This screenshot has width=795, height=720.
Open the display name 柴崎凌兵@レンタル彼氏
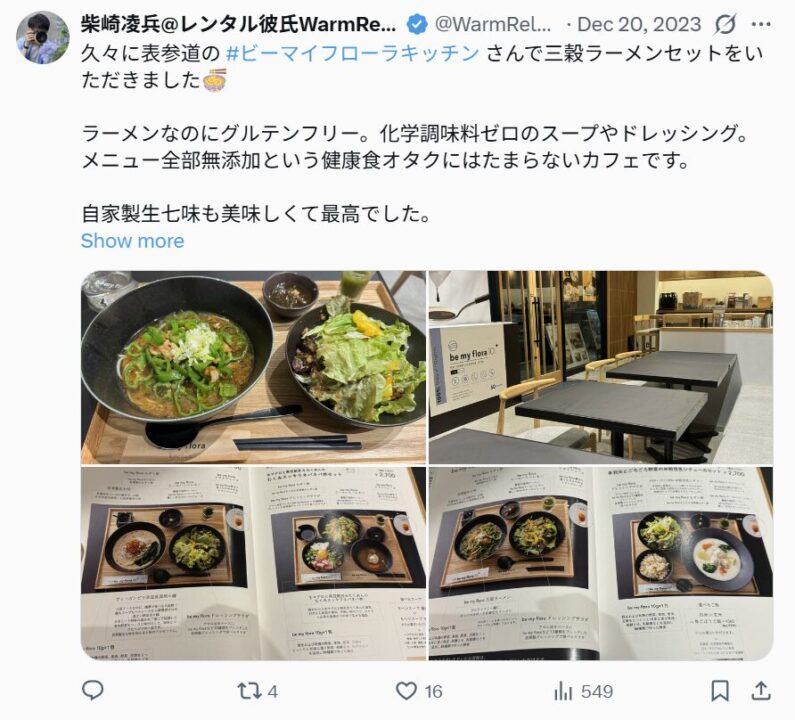238,24
